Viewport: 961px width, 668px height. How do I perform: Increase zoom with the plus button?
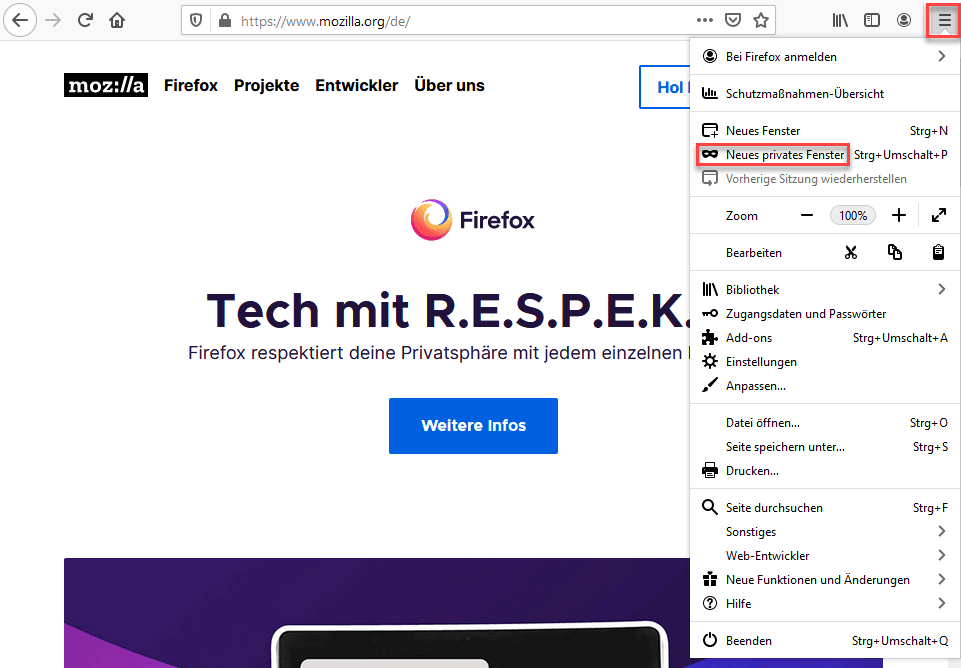pyautogui.click(x=899, y=215)
